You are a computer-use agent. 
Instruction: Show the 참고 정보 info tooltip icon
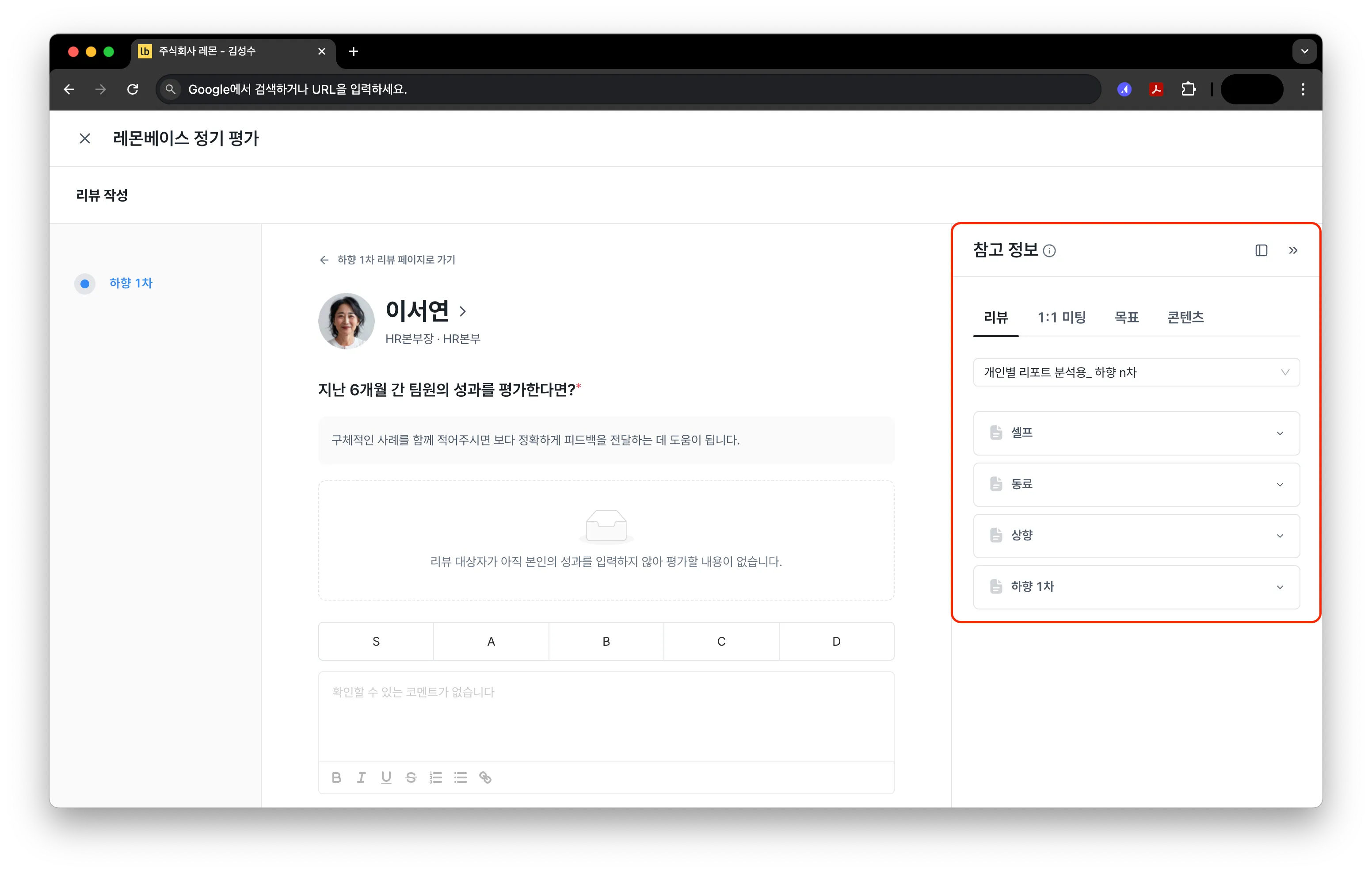coord(1049,251)
